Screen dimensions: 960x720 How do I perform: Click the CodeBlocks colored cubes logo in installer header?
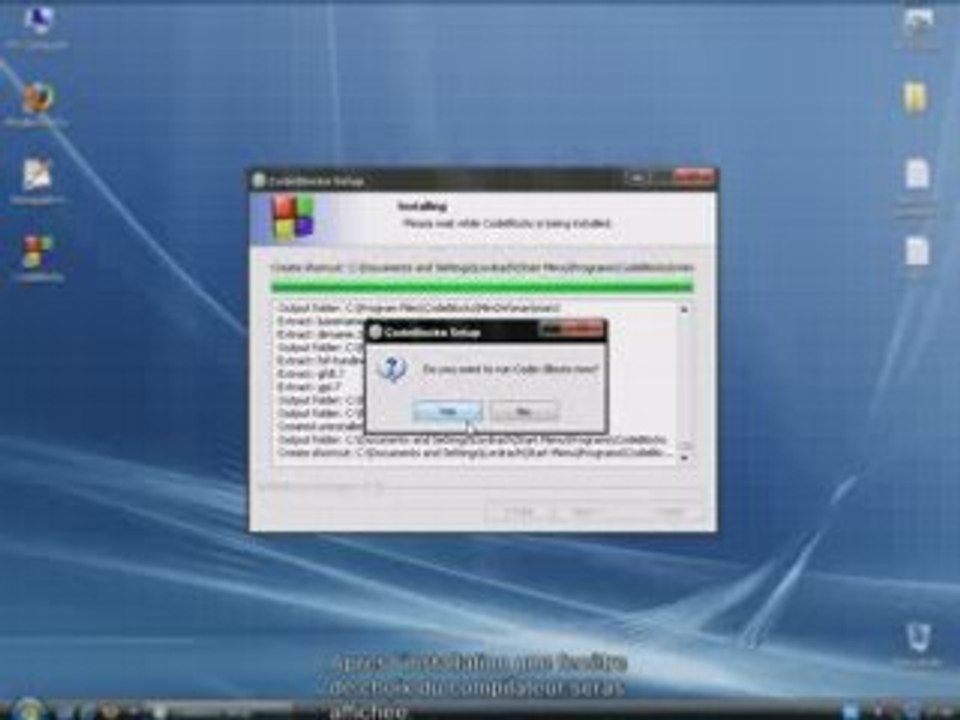coord(293,217)
